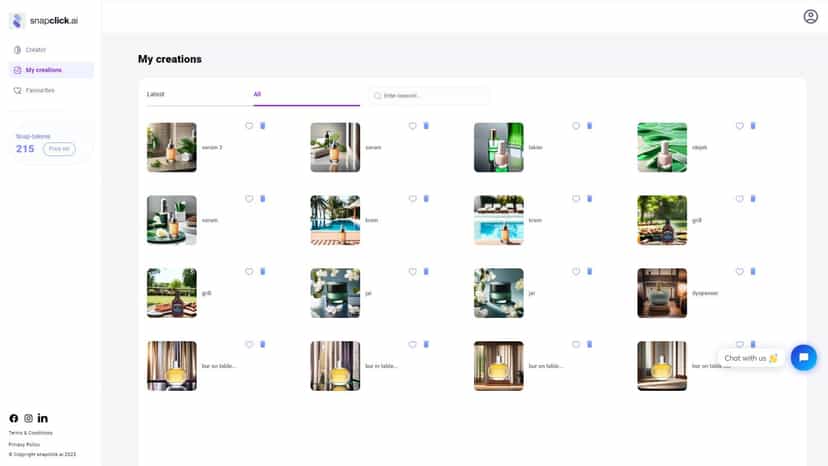
Task: Favourite the krem card with white loungers
Action: click(576, 199)
